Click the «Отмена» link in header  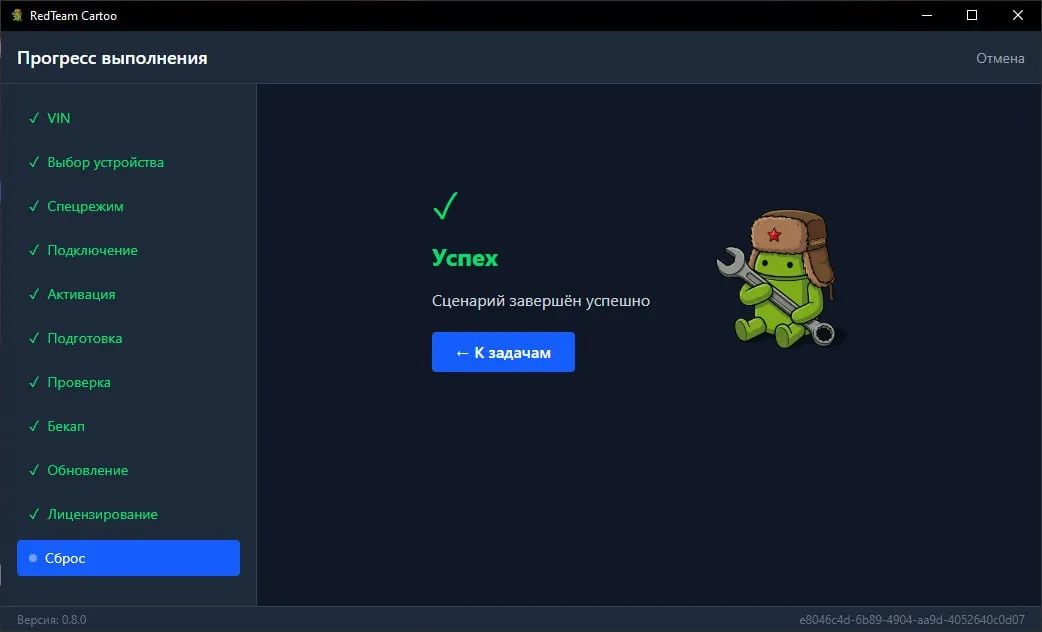click(1000, 58)
